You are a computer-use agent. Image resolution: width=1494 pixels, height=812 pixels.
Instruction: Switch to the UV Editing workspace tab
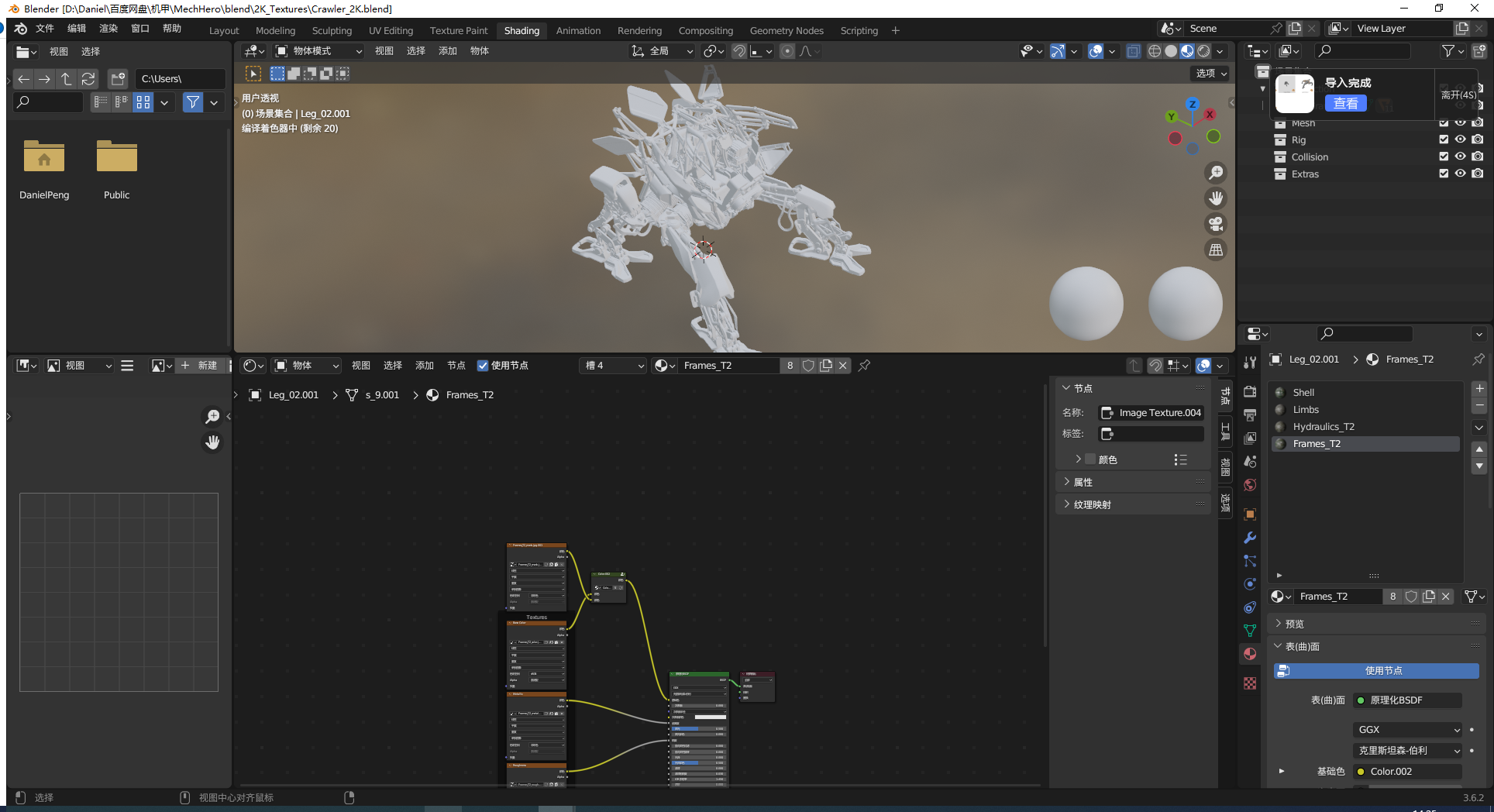pyautogui.click(x=391, y=31)
